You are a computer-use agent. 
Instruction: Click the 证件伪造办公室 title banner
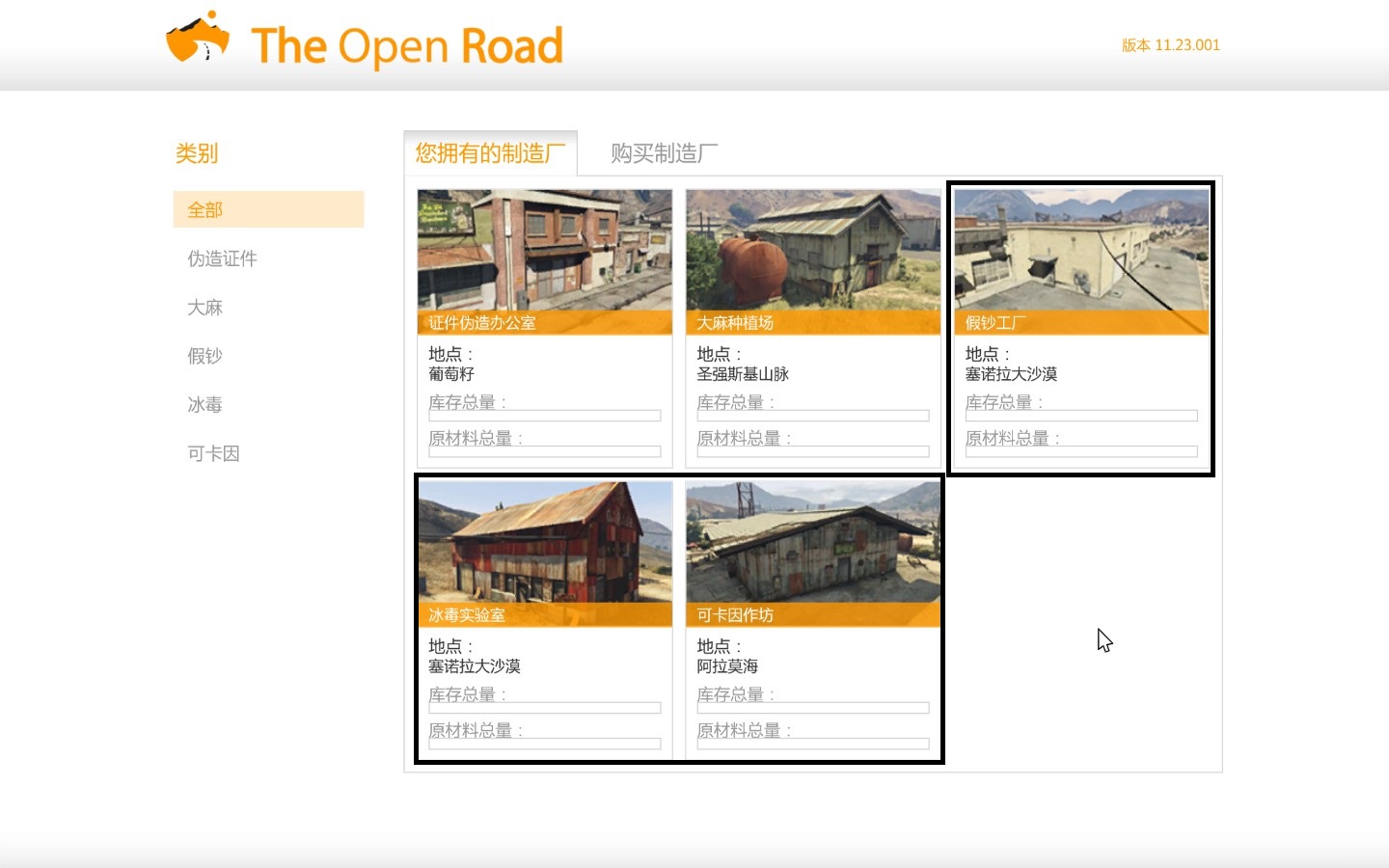[x=545, y=323]
